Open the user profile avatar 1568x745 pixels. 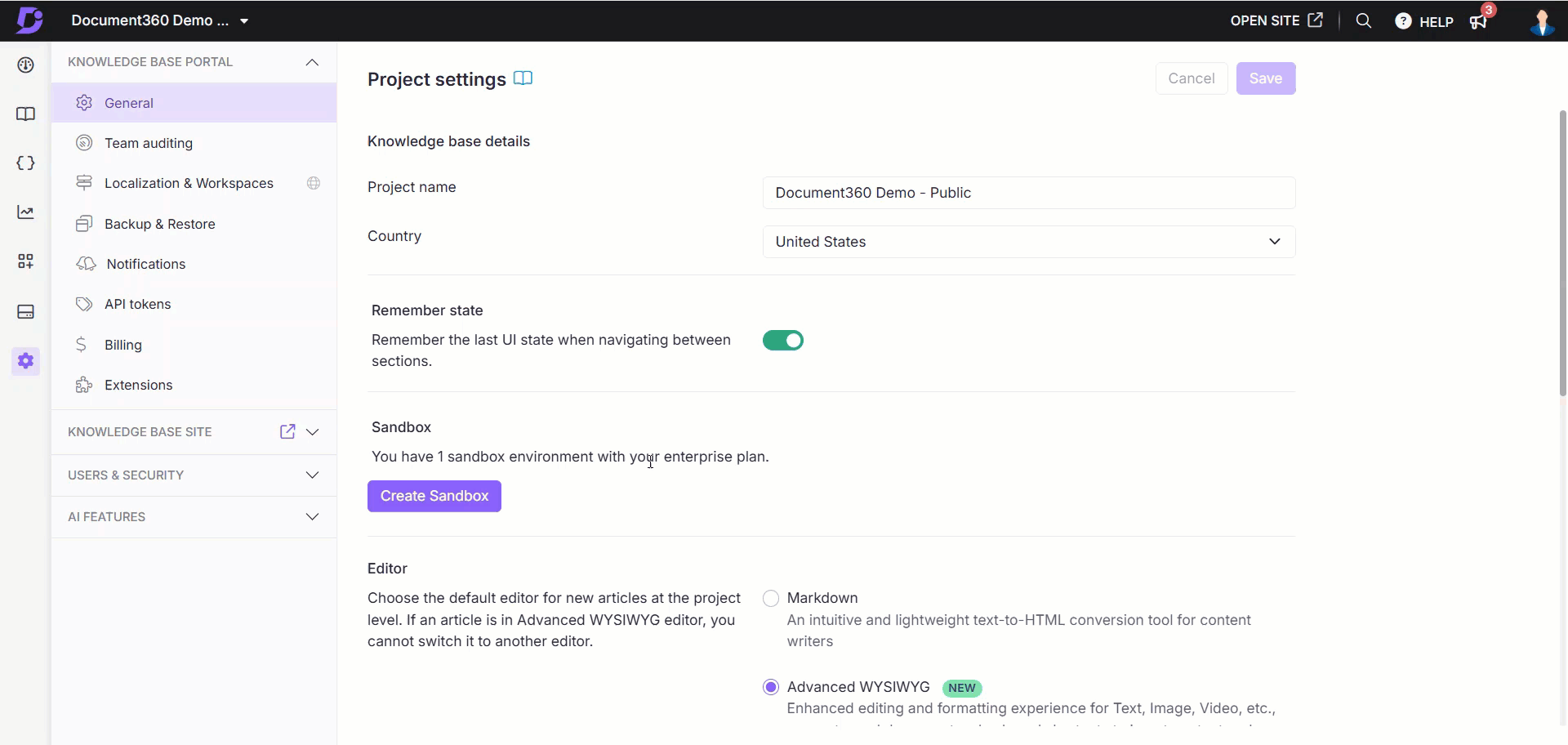(1541, 21)
